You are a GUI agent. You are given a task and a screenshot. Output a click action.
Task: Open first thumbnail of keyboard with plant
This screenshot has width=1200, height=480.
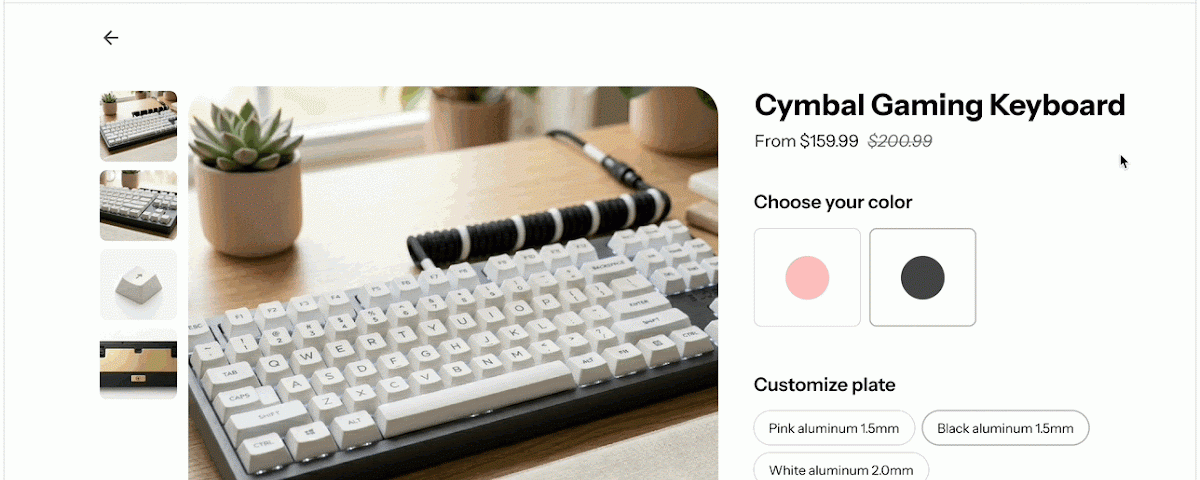tap(138, 126)
